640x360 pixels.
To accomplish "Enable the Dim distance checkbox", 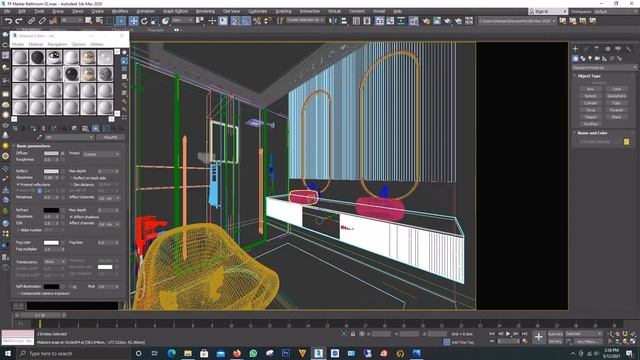I will [x=71, y=185].
